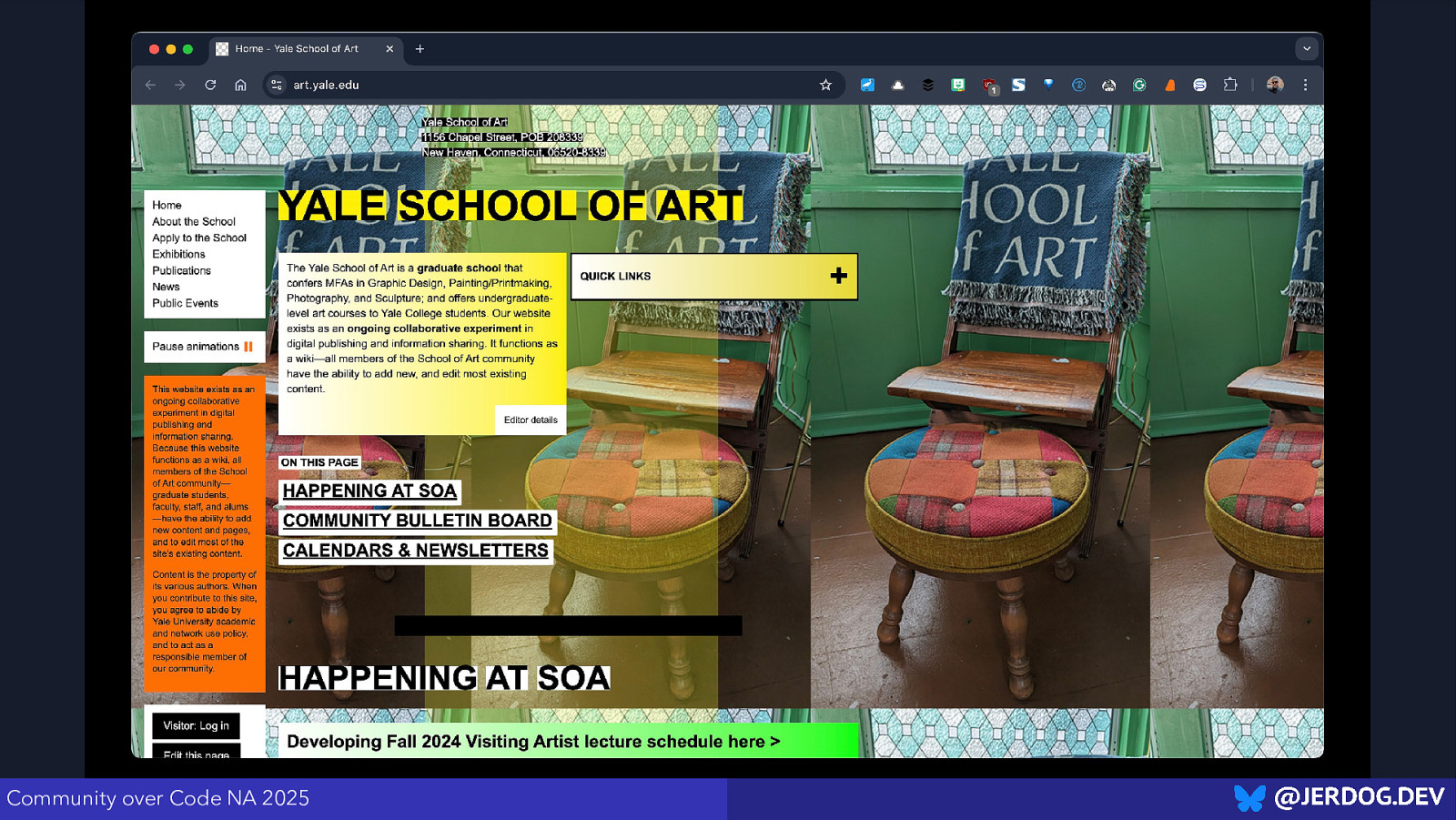
Task: Go back using the browser back arrow
Action: [151, 85]
